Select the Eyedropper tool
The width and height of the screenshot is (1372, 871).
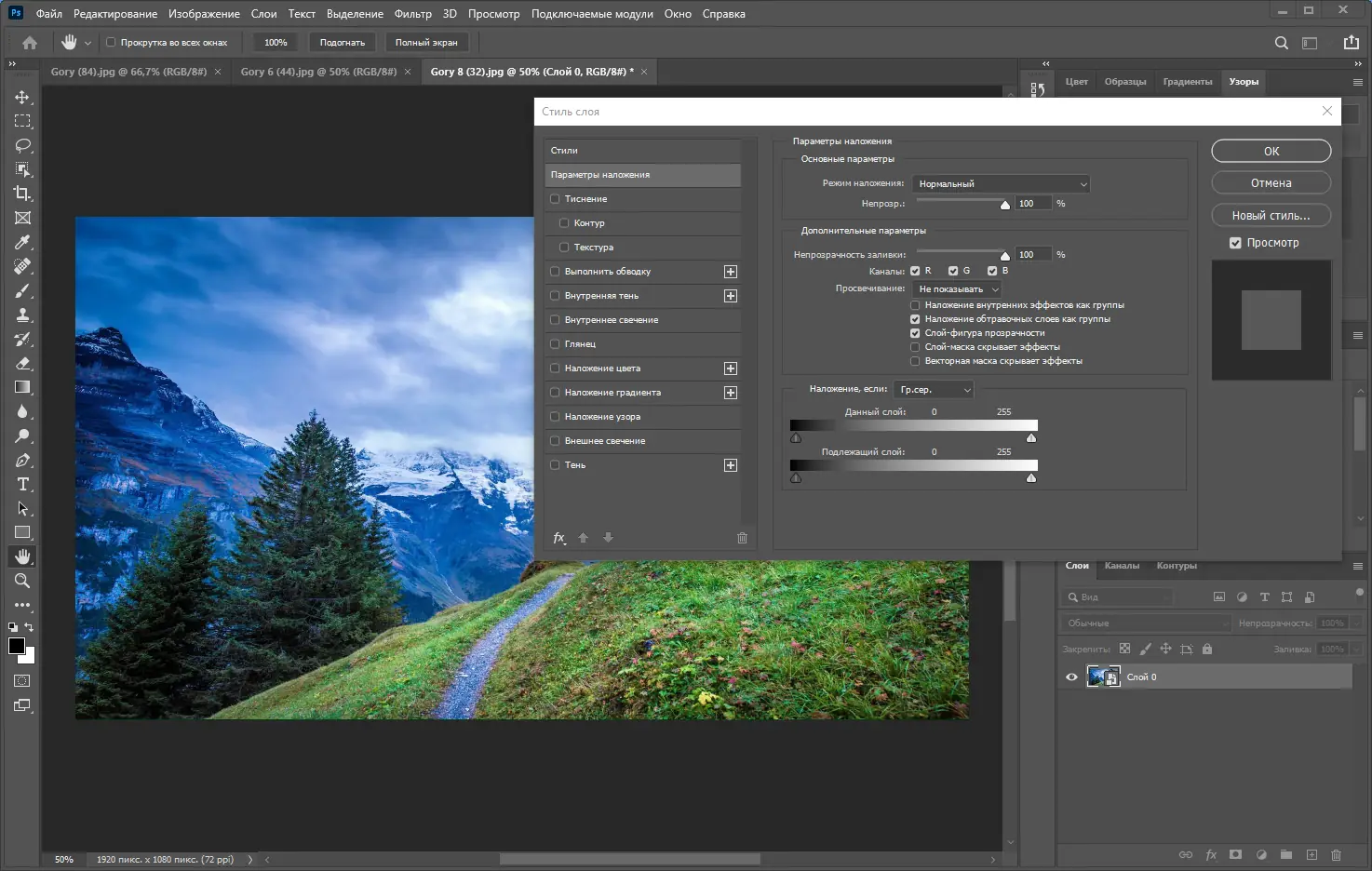point(22,242)
